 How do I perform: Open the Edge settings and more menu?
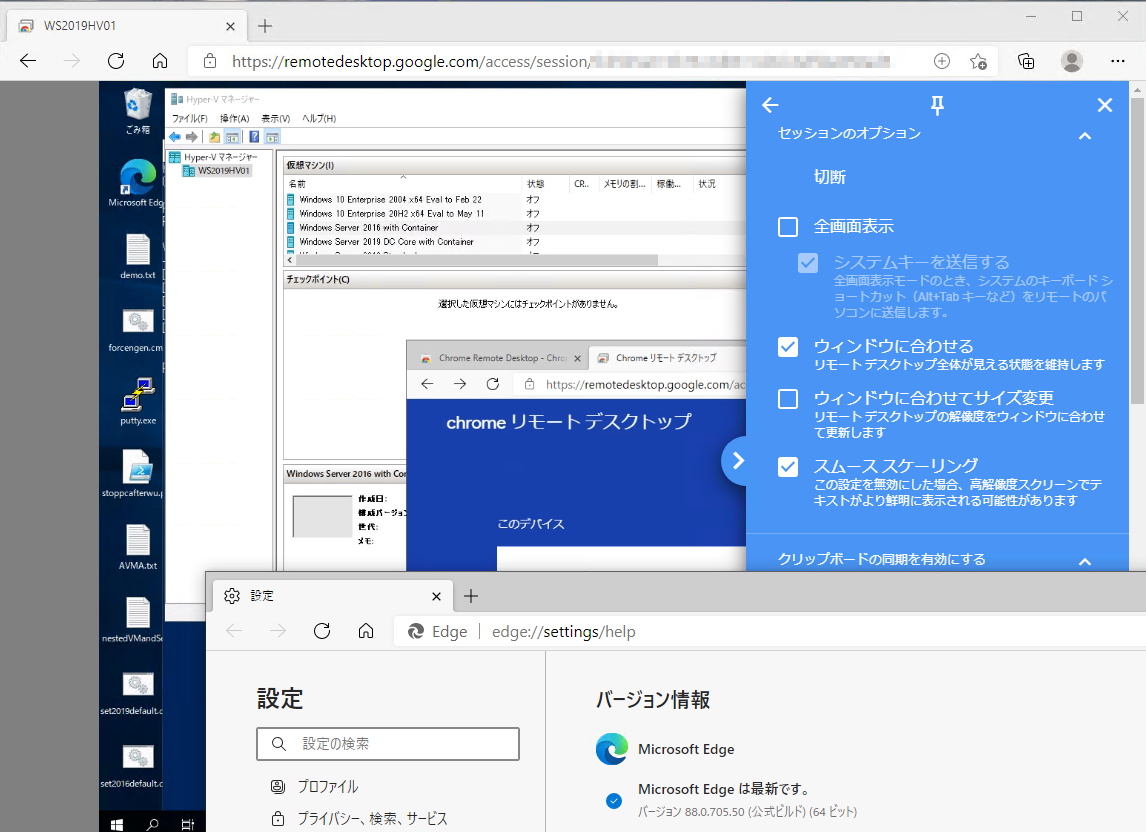tap(1117, 61)
